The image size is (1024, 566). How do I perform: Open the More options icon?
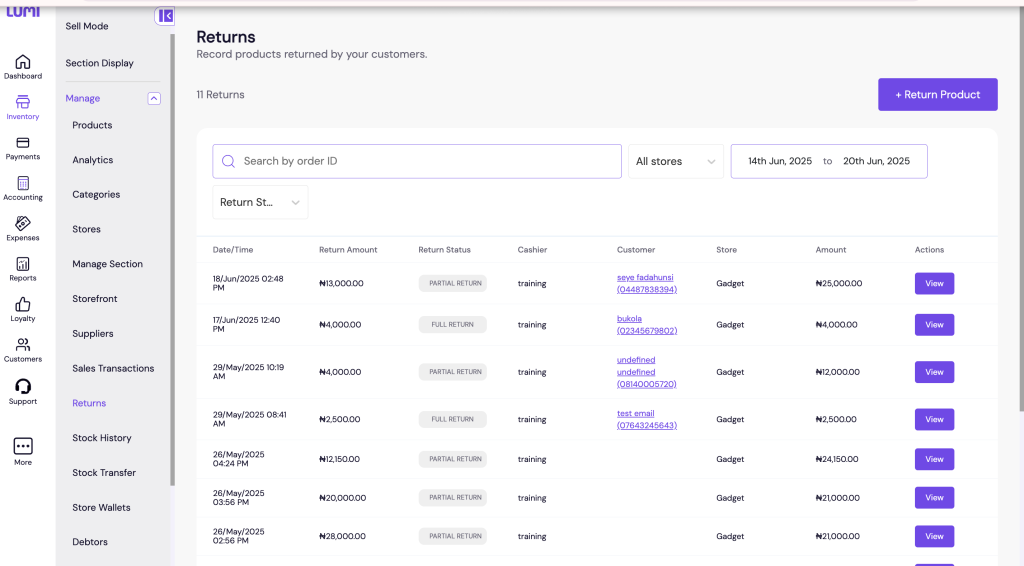[x=23, y=447]
